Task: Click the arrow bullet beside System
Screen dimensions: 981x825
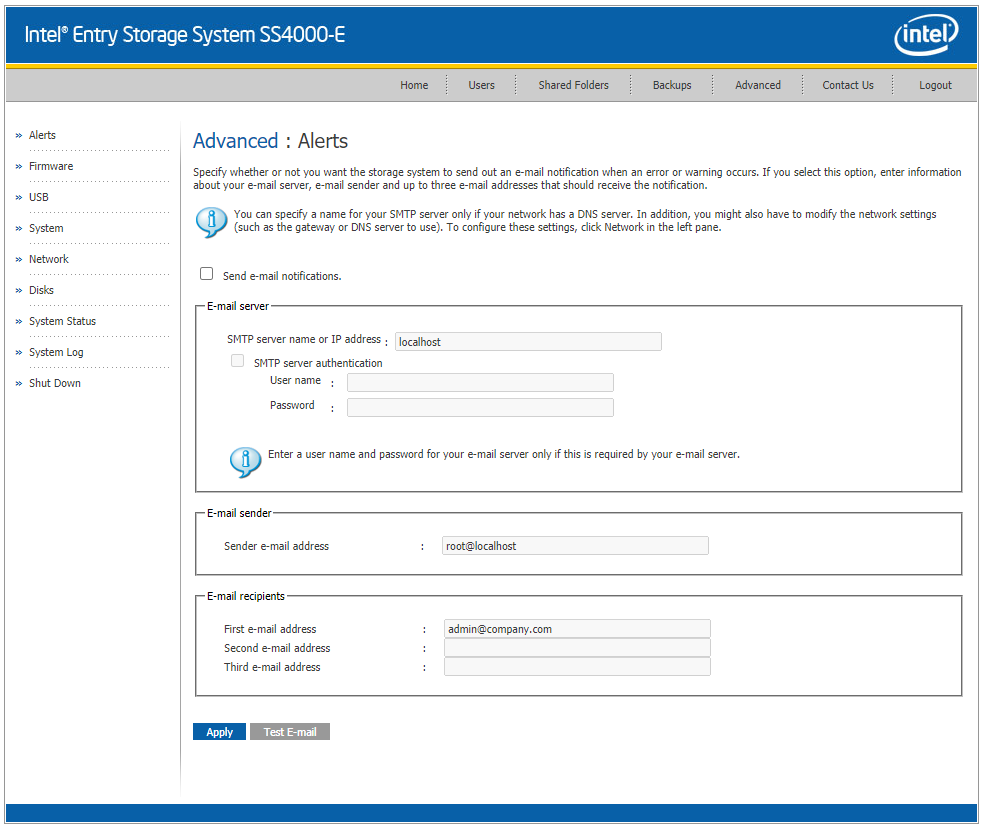Action: 19,229
